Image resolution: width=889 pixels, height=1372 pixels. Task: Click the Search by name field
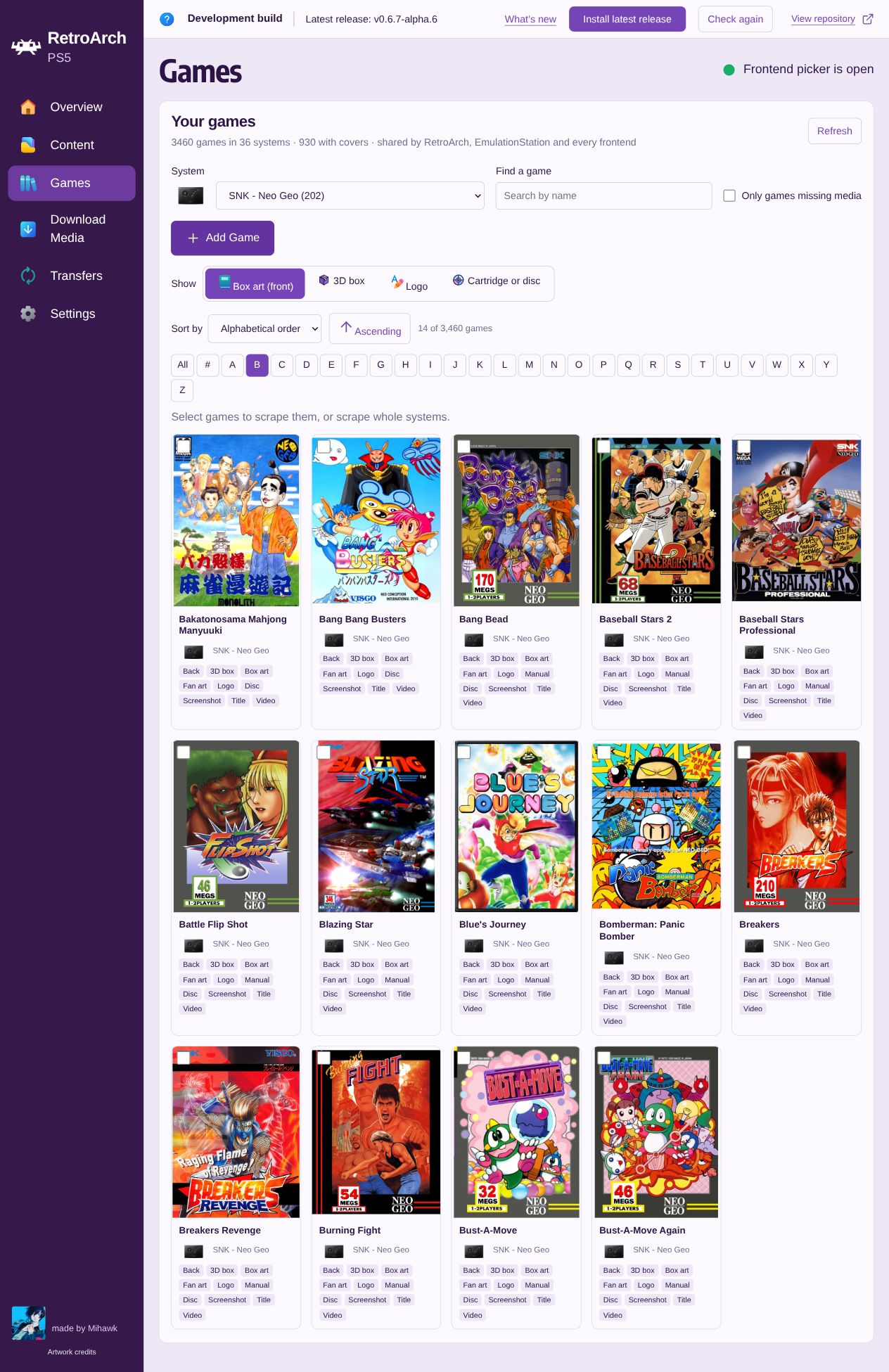(603, 195)
